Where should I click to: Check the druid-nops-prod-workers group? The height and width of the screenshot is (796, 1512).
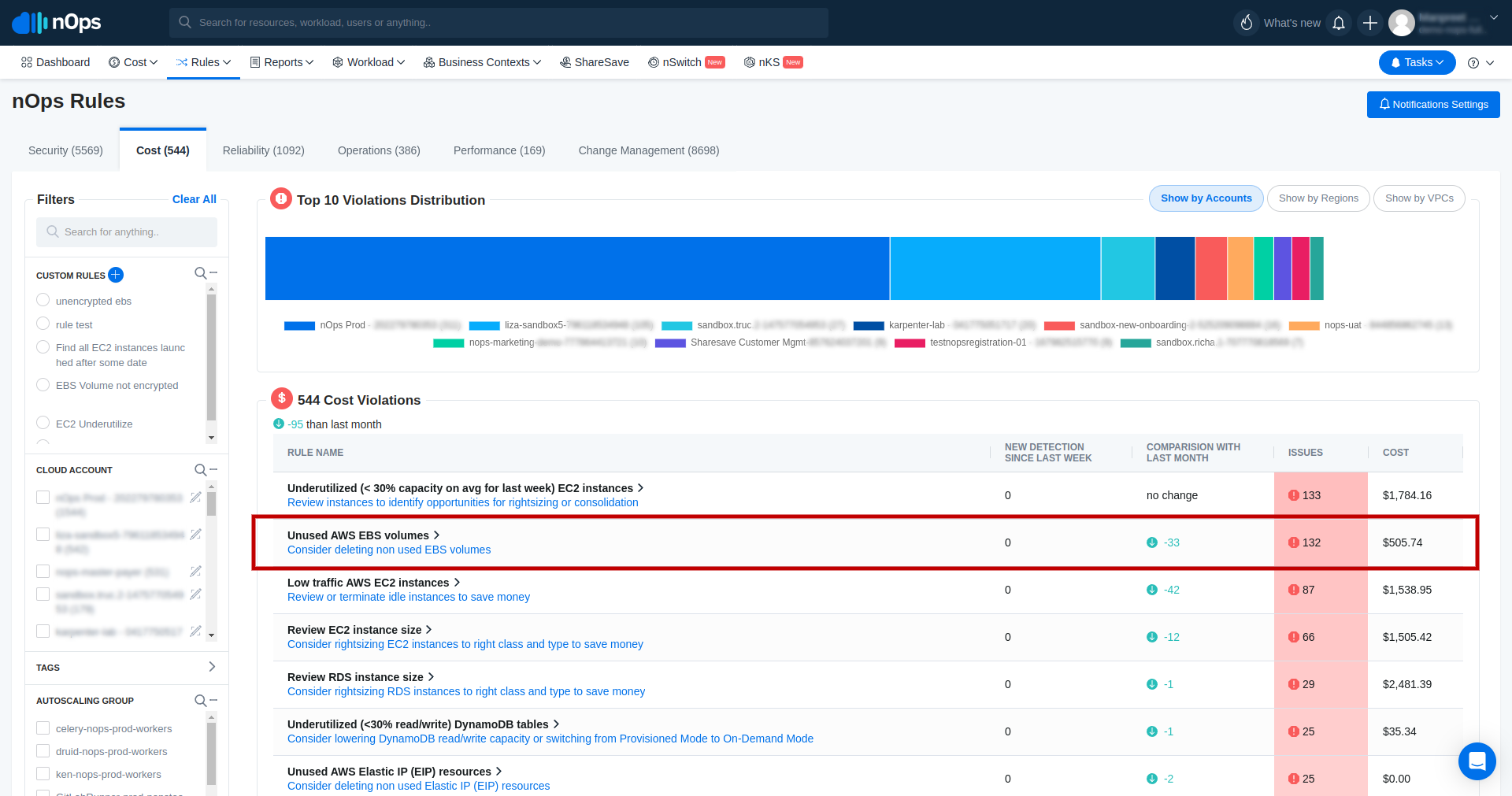[x=43, y=751]
